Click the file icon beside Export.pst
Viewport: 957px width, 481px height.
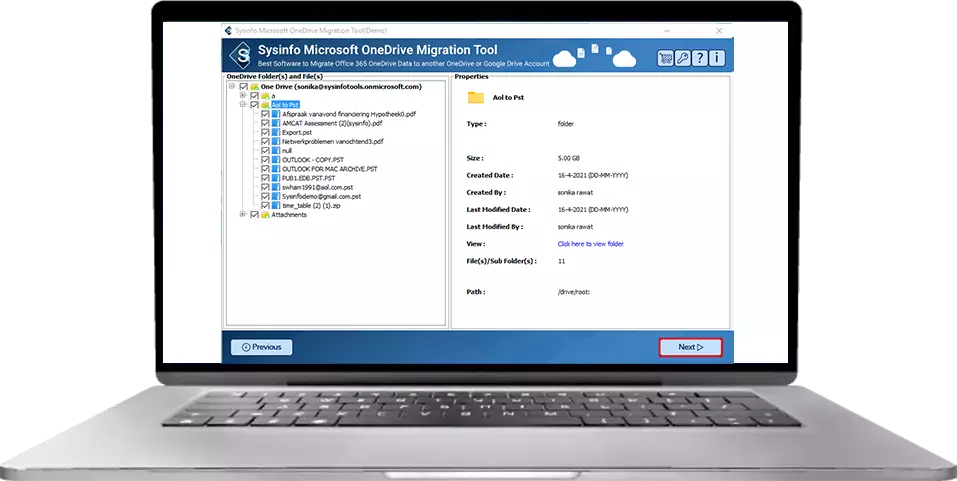[276, 132]
